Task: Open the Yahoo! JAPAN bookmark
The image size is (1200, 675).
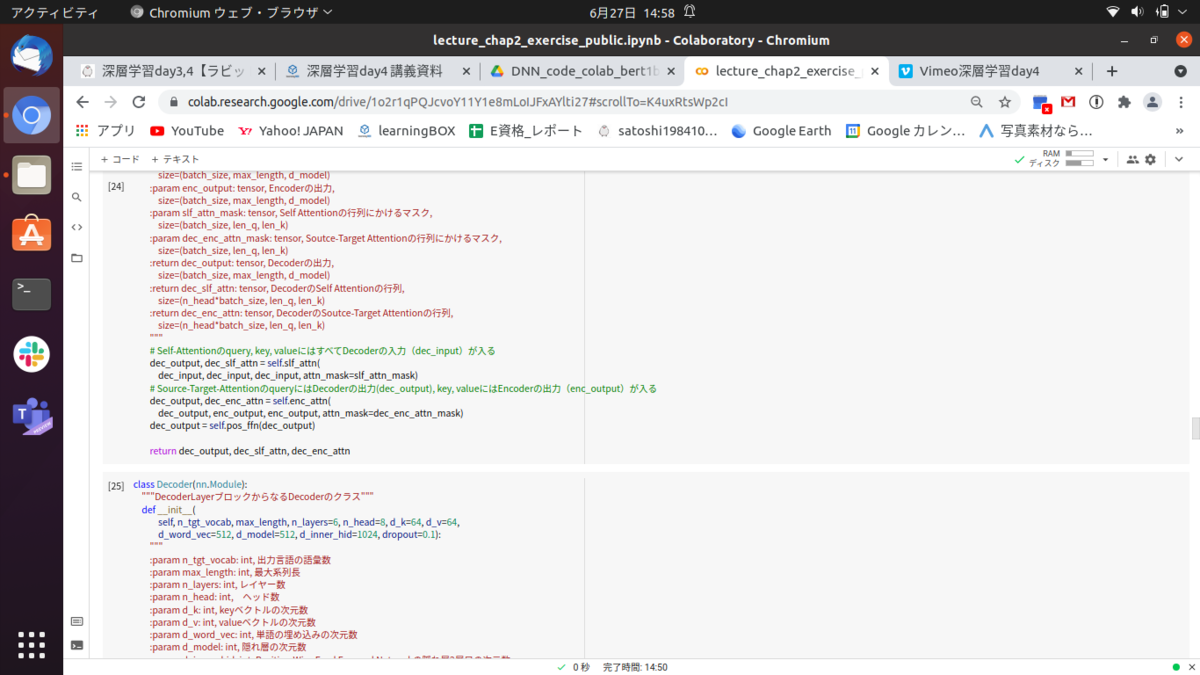Action: [x=291, y=131]
